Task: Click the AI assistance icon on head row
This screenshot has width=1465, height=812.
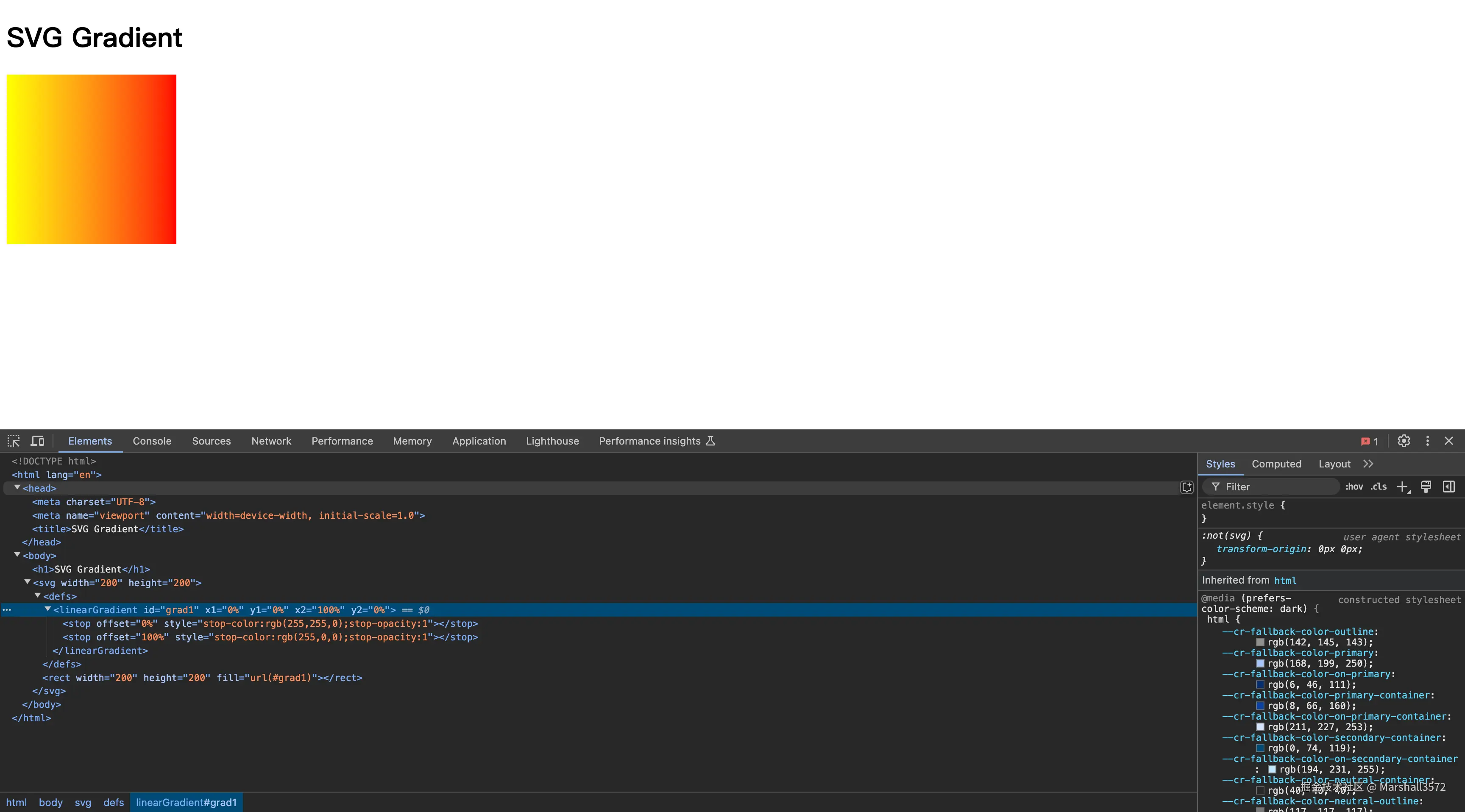Action: (1186, 487)
